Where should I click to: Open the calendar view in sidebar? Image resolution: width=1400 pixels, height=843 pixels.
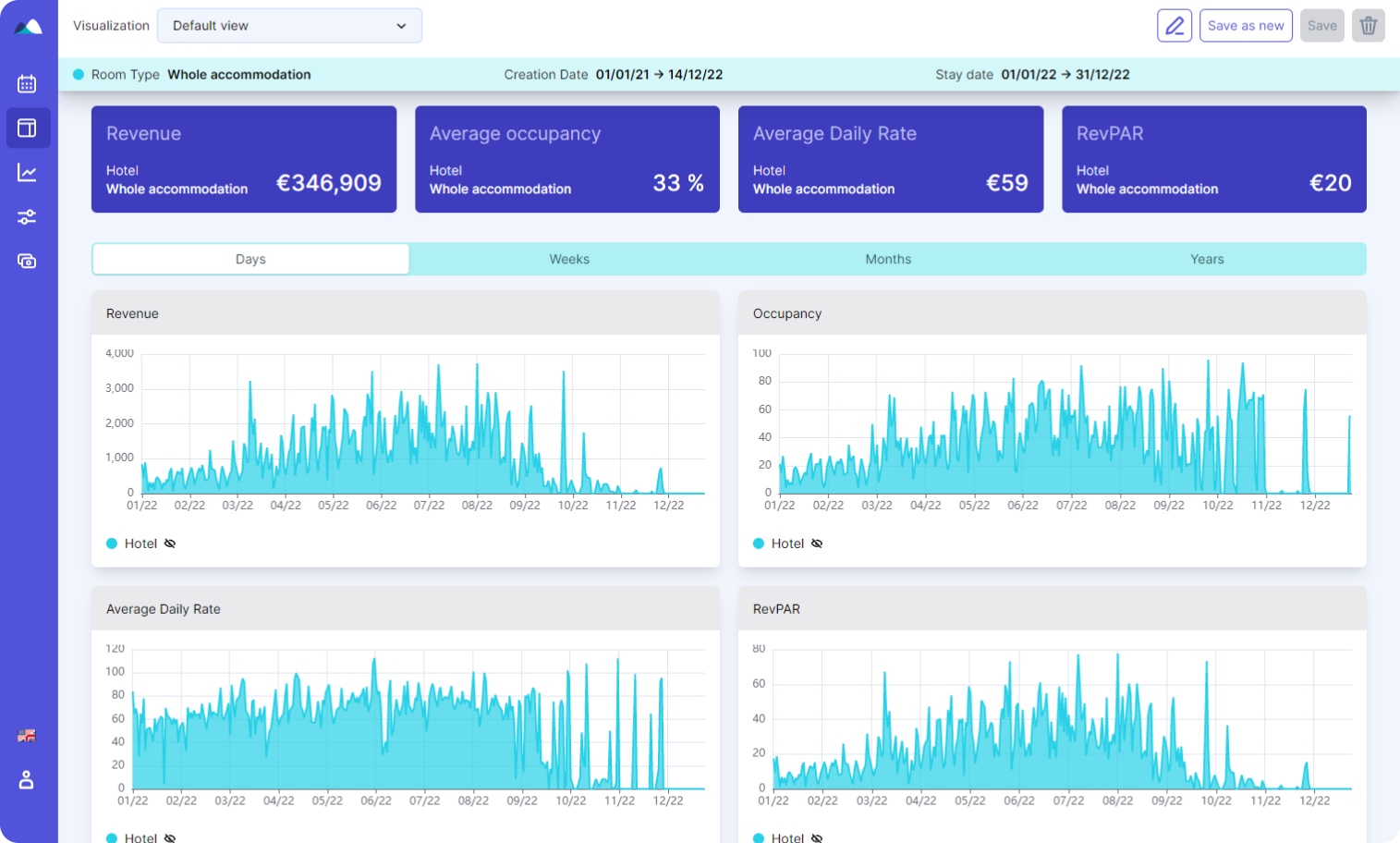(x=27, y=83)
